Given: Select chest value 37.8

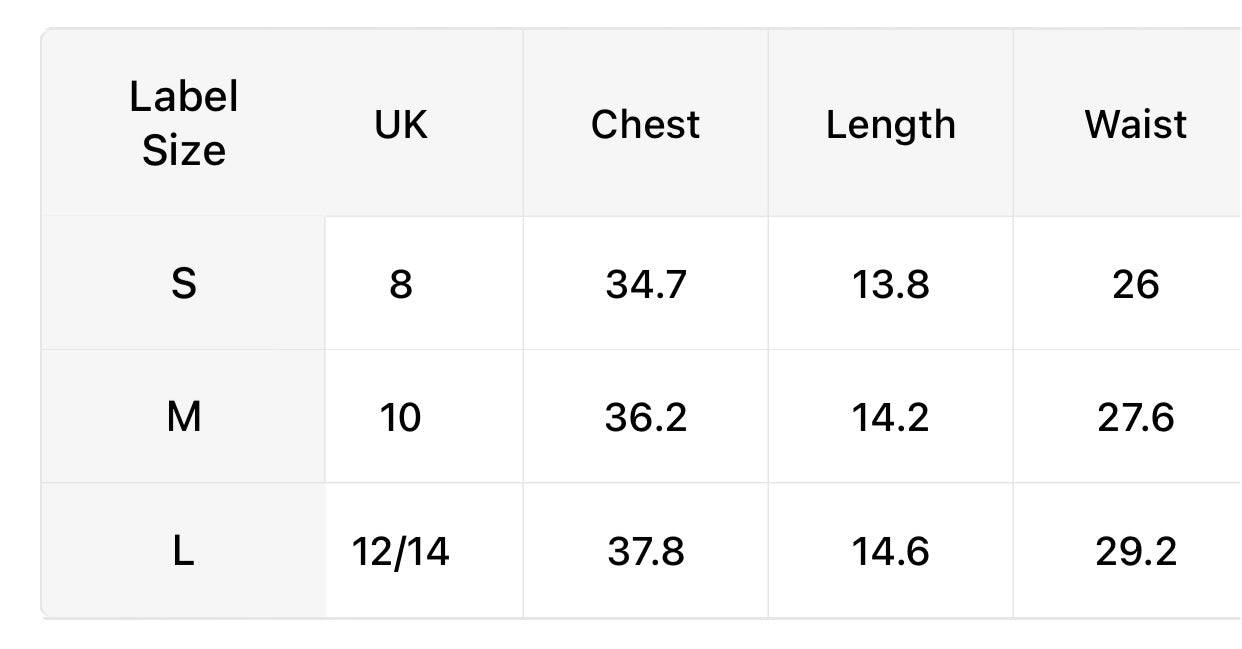Looking at the screenshot, I should click(645, 551).
